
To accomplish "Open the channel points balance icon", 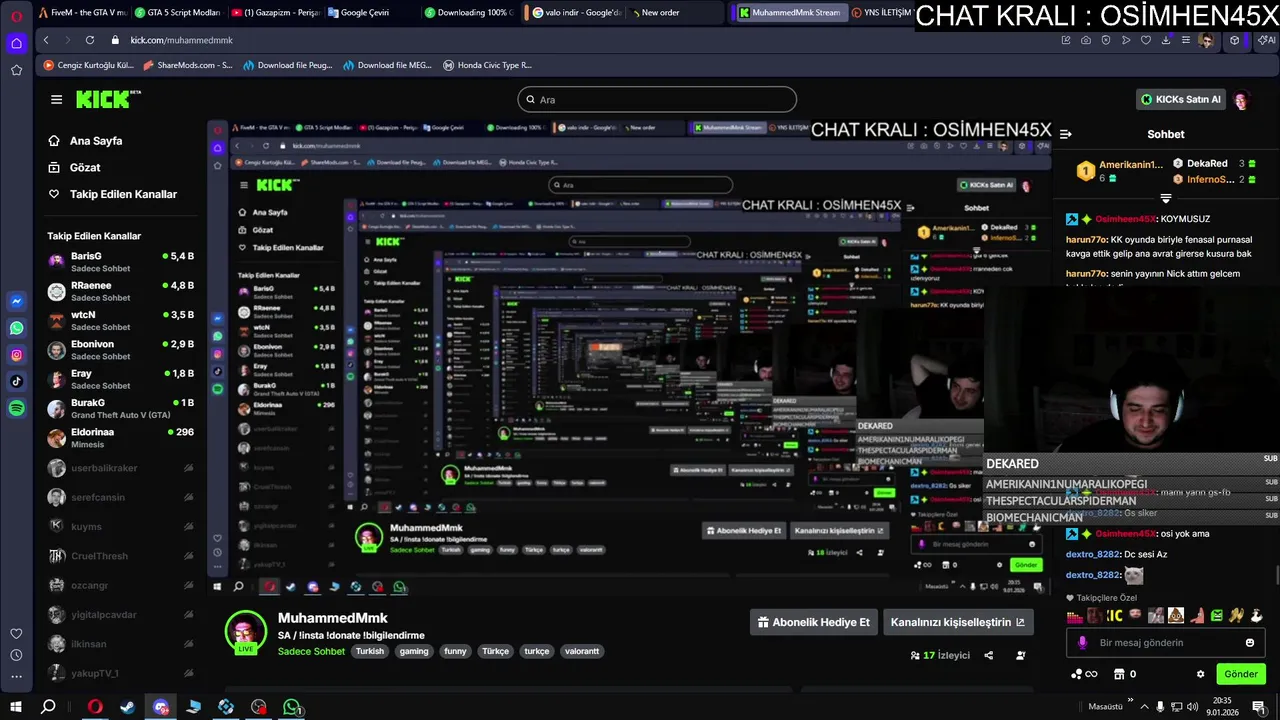I will coord(1083,674).
